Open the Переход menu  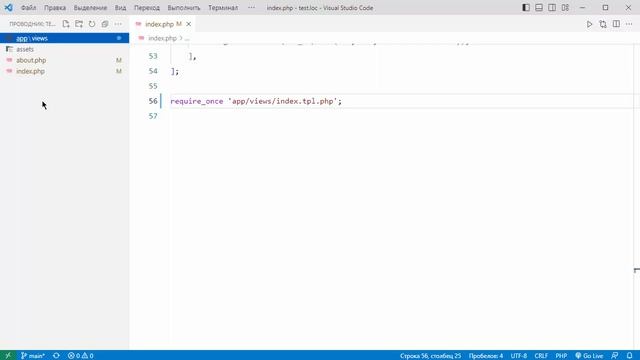tap(147, 8)
